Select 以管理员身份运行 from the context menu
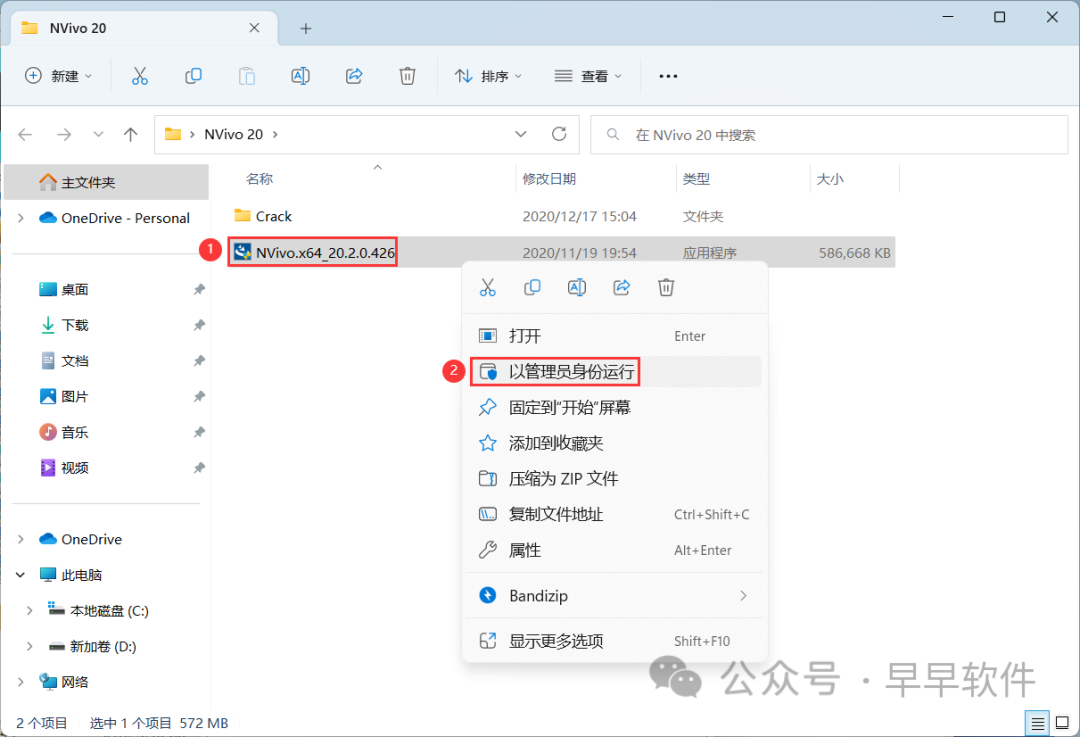1080x737 pixels. (x=571, y=372)
